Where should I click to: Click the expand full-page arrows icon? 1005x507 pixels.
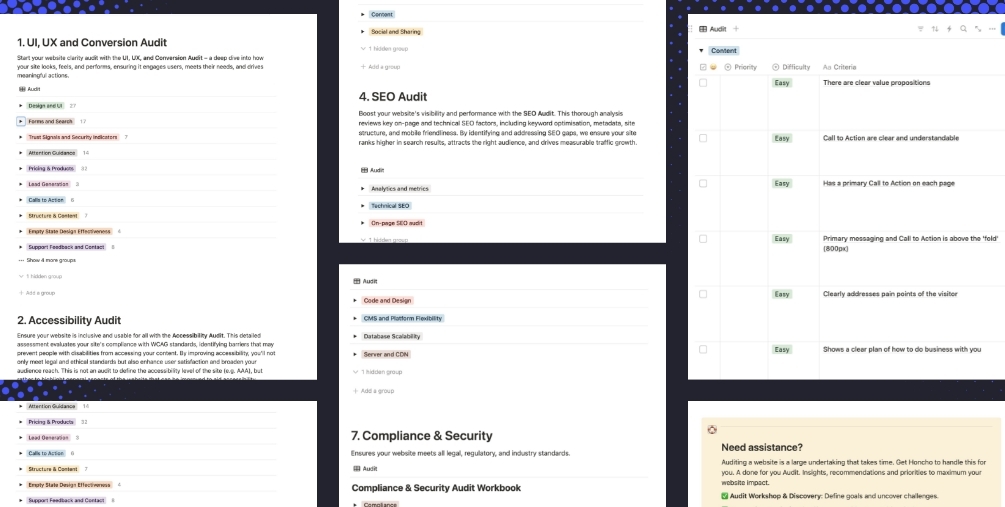(x=977, y=29)
